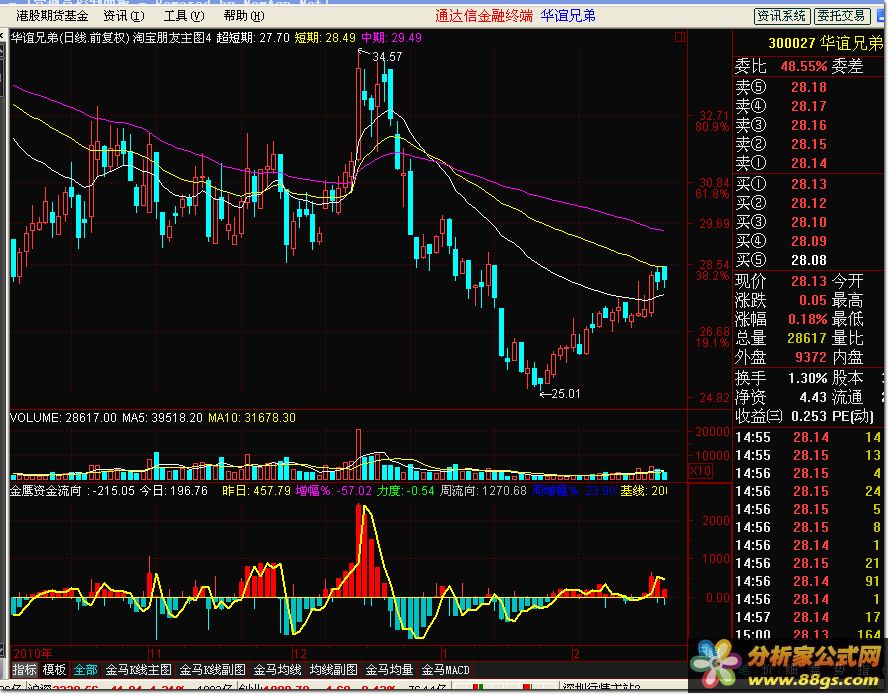
Task: Open the 资讯(I) menu
Action: tap(124, 16)
